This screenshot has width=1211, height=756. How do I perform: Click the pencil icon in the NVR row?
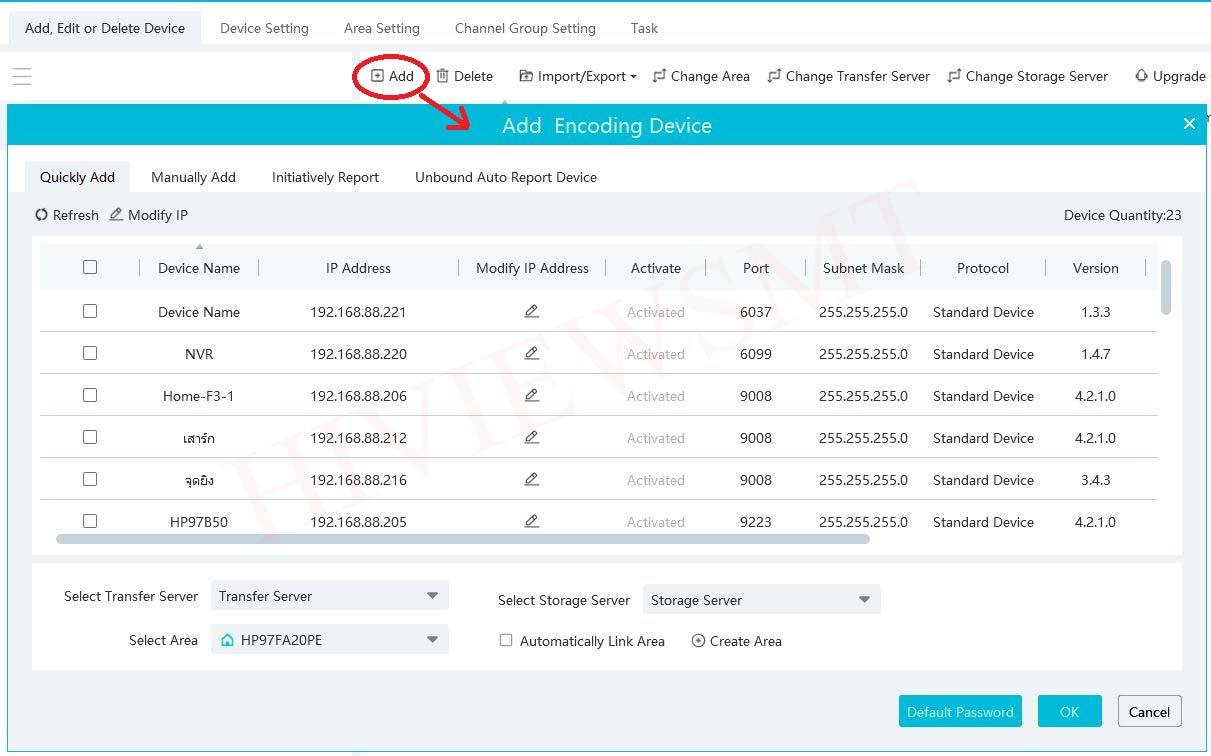point(532,354)
